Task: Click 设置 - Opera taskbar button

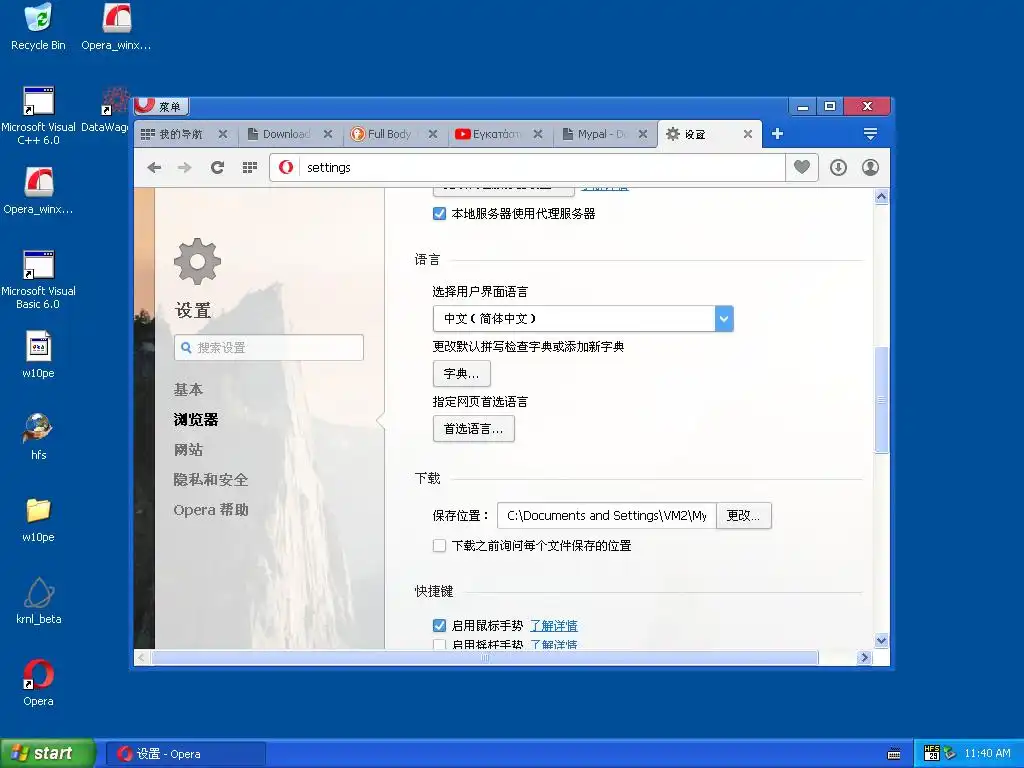Action: click(186, 754)
